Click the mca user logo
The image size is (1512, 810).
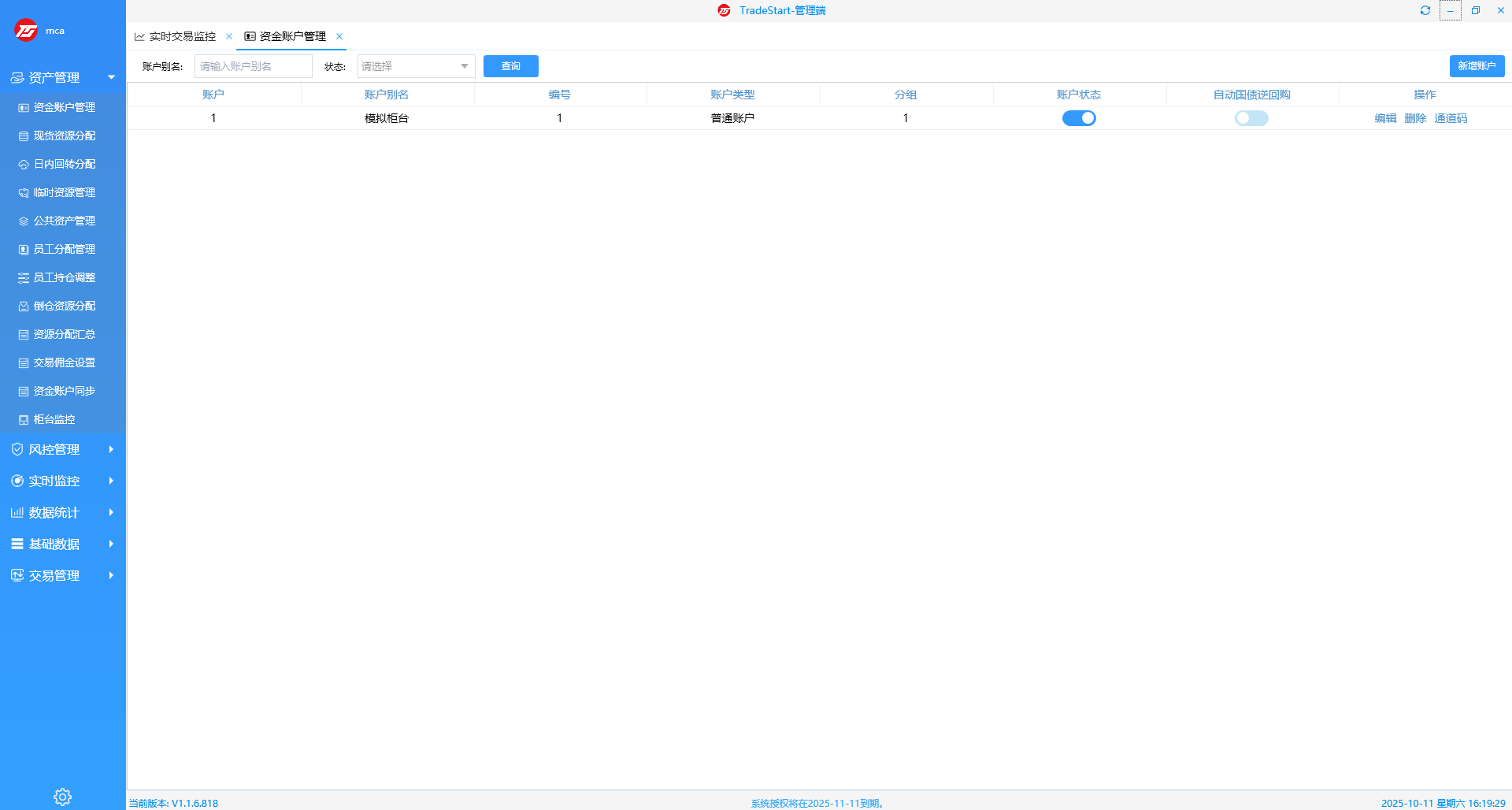pos(26,31)
